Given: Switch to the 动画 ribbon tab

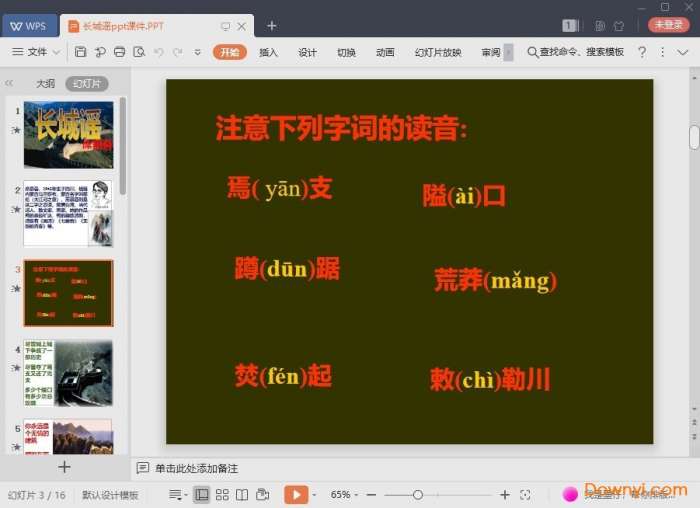Looking at the screenshot, I should 385,52.
